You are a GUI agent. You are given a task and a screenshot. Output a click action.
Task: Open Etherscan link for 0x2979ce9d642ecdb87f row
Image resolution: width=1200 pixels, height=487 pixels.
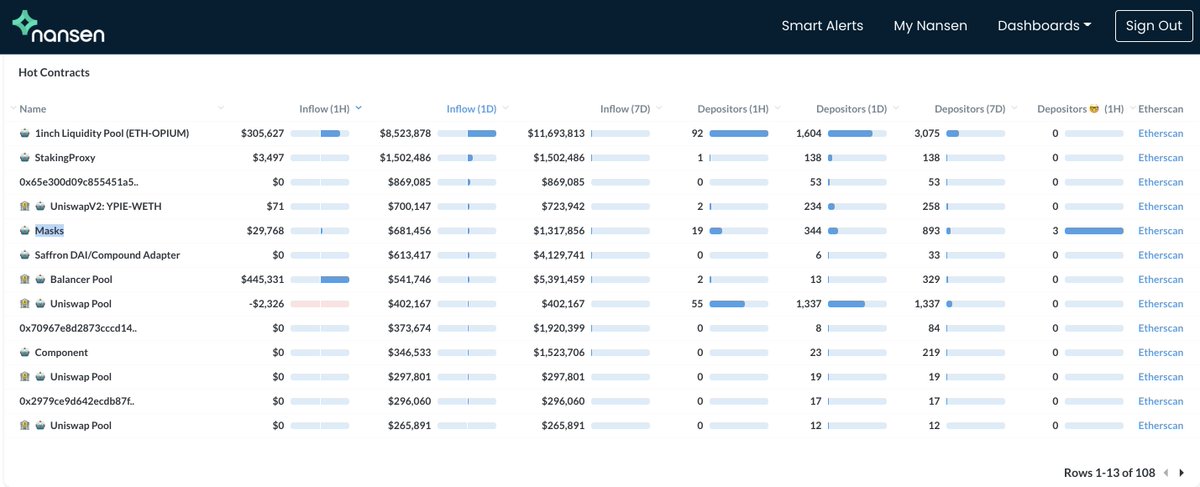coord(1161,401)
